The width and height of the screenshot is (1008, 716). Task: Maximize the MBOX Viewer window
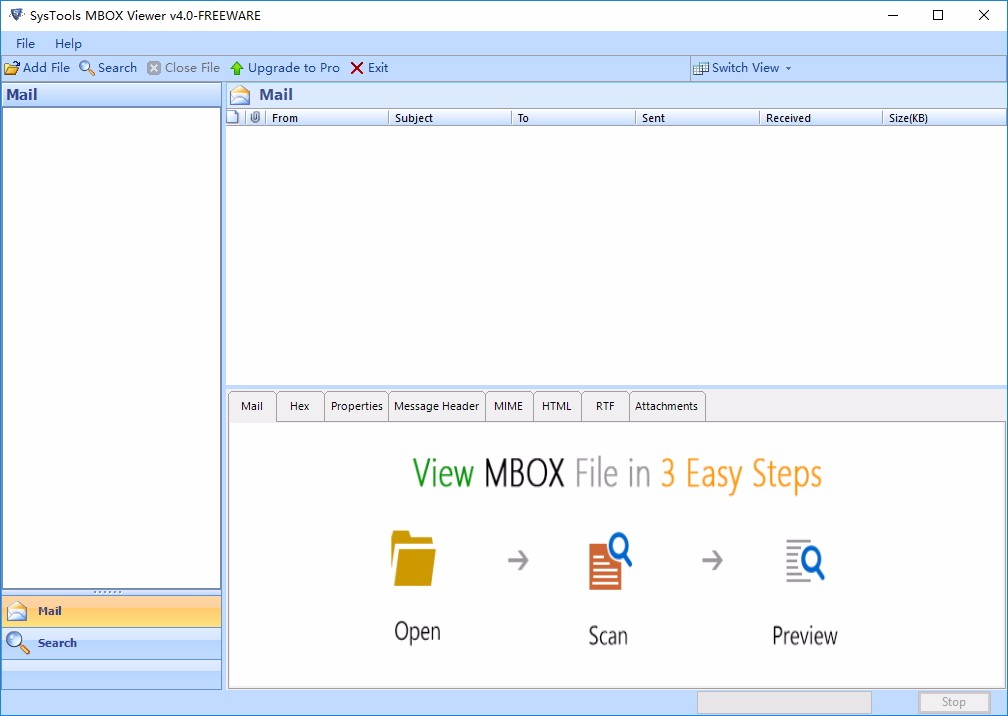(938, 15)
